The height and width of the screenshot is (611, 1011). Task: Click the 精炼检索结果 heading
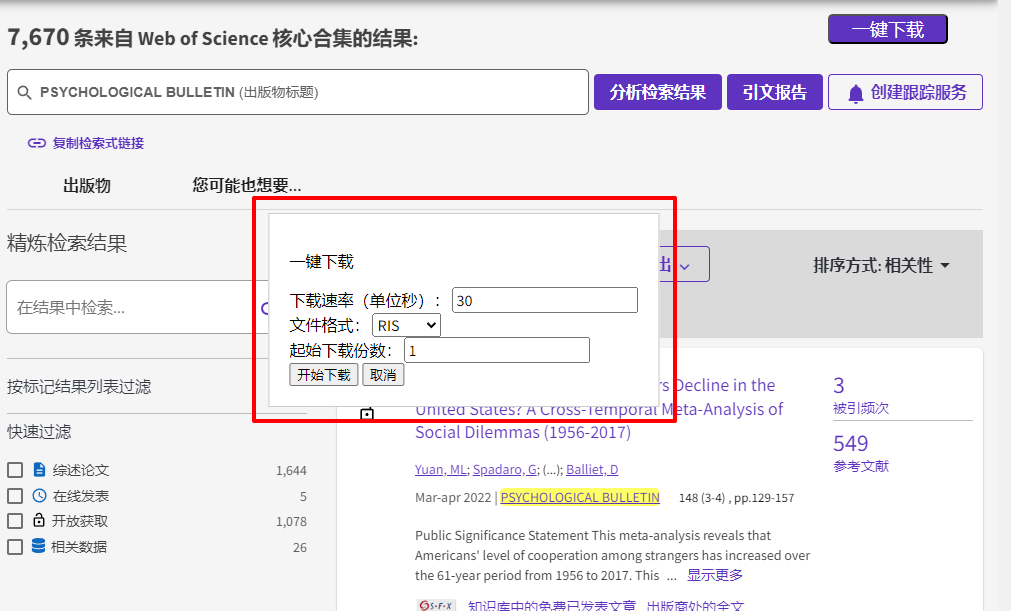(67, 243)
